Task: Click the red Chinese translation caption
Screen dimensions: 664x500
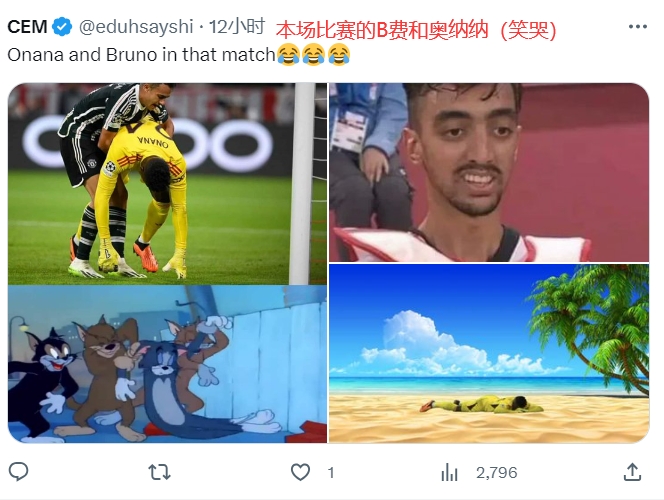Action: (416, 30)
